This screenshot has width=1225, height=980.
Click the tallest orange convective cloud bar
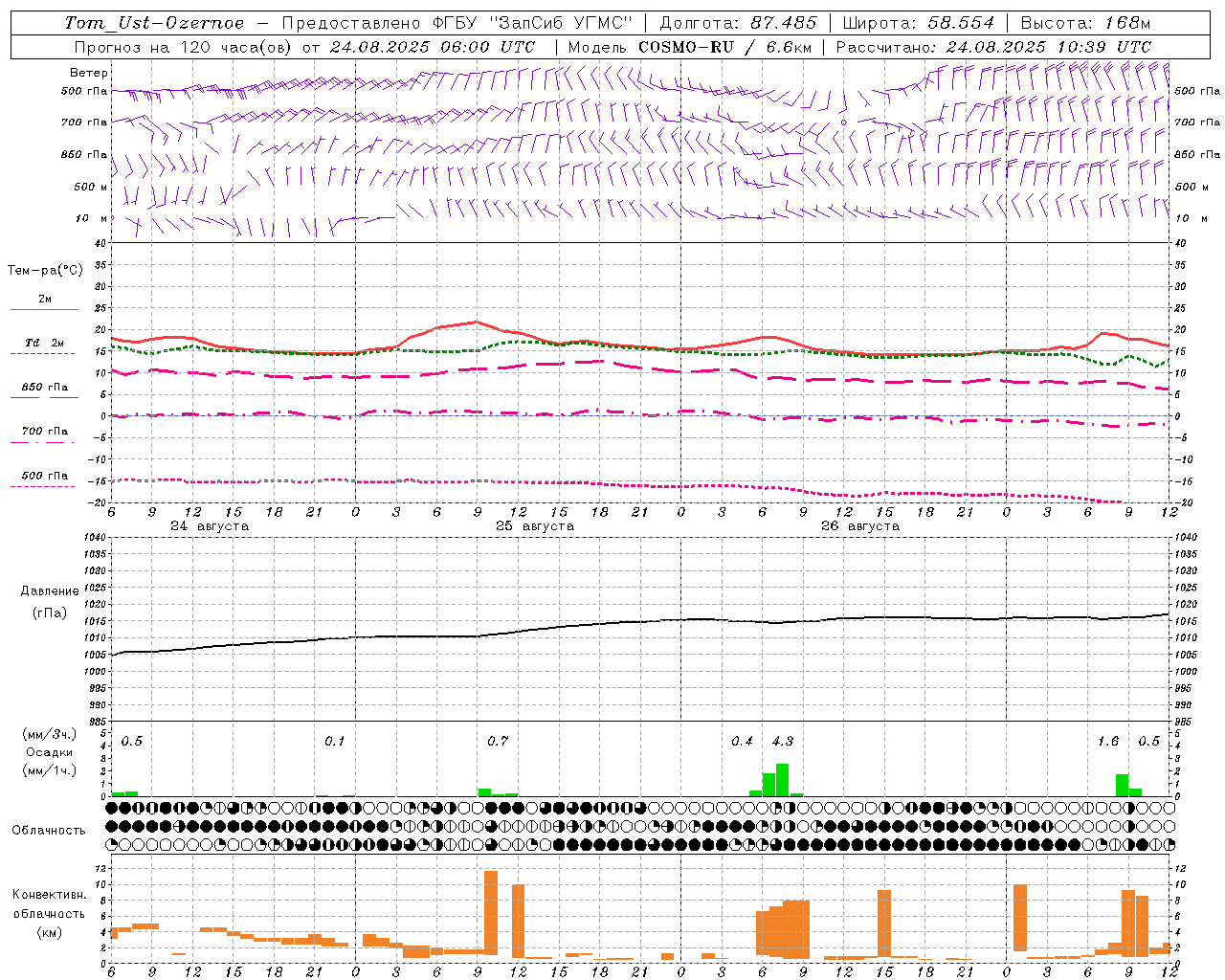(491, 913)
